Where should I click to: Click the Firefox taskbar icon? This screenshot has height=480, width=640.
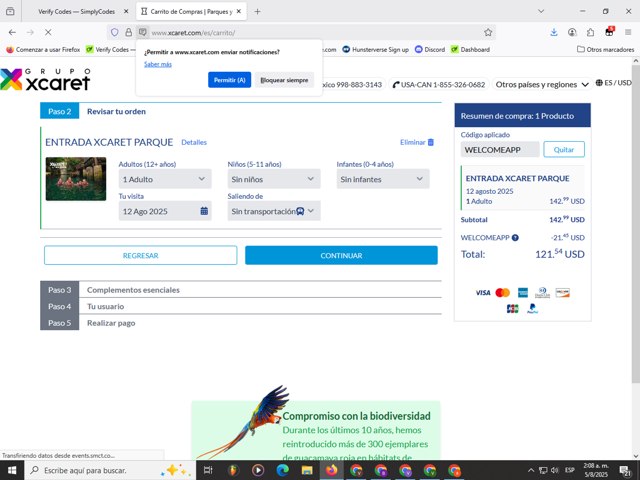point(331,470)
